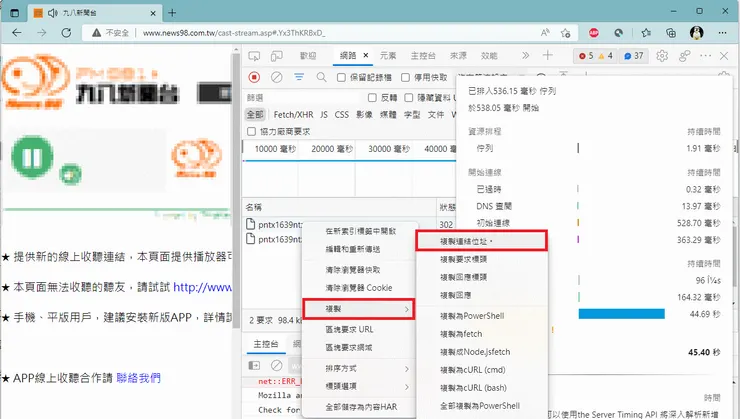Choose 複製為fetch in the submenu

click(482, 334)
